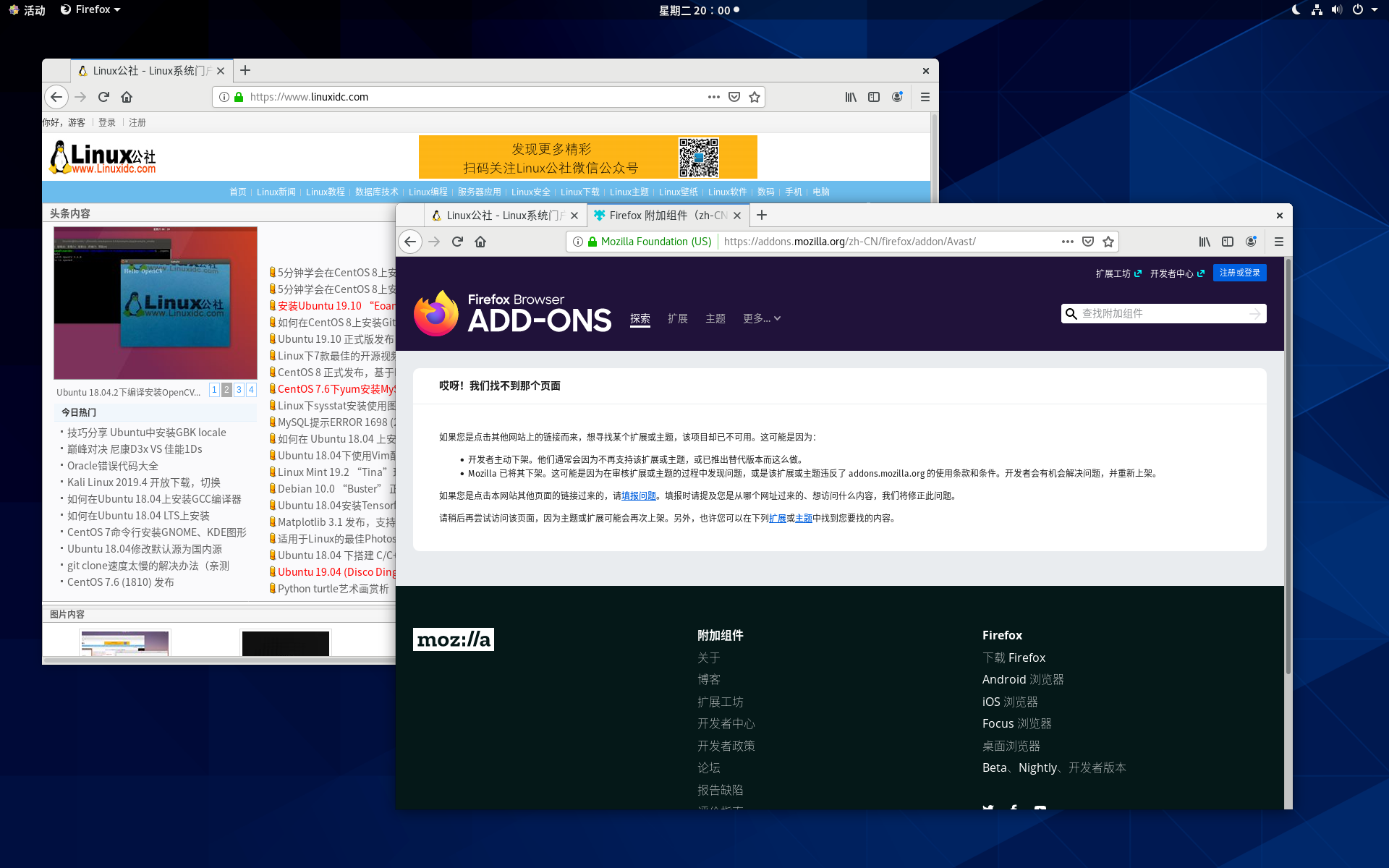Close the Firefox 附加组件 tab
Image resolution: width=1389 pixels, height=868 pixels.
pos(737,216)
